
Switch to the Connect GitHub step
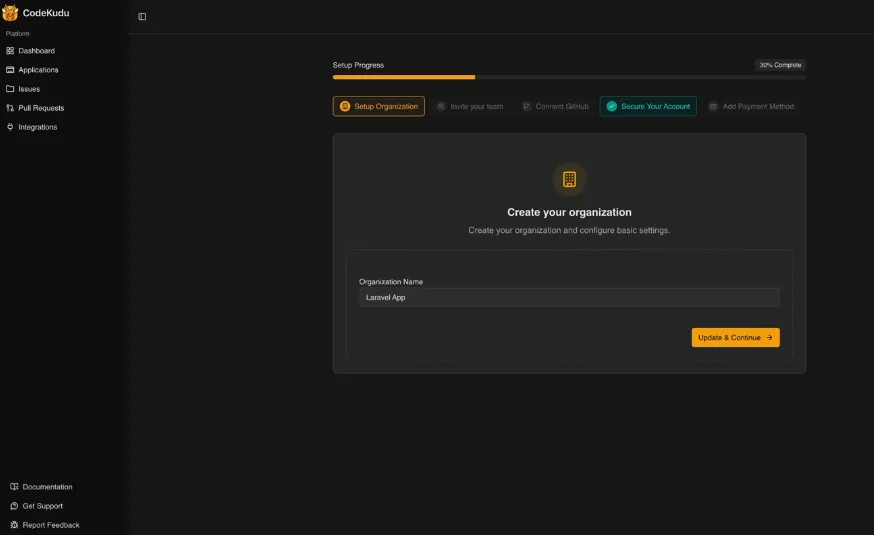click(x=555, y=106)
